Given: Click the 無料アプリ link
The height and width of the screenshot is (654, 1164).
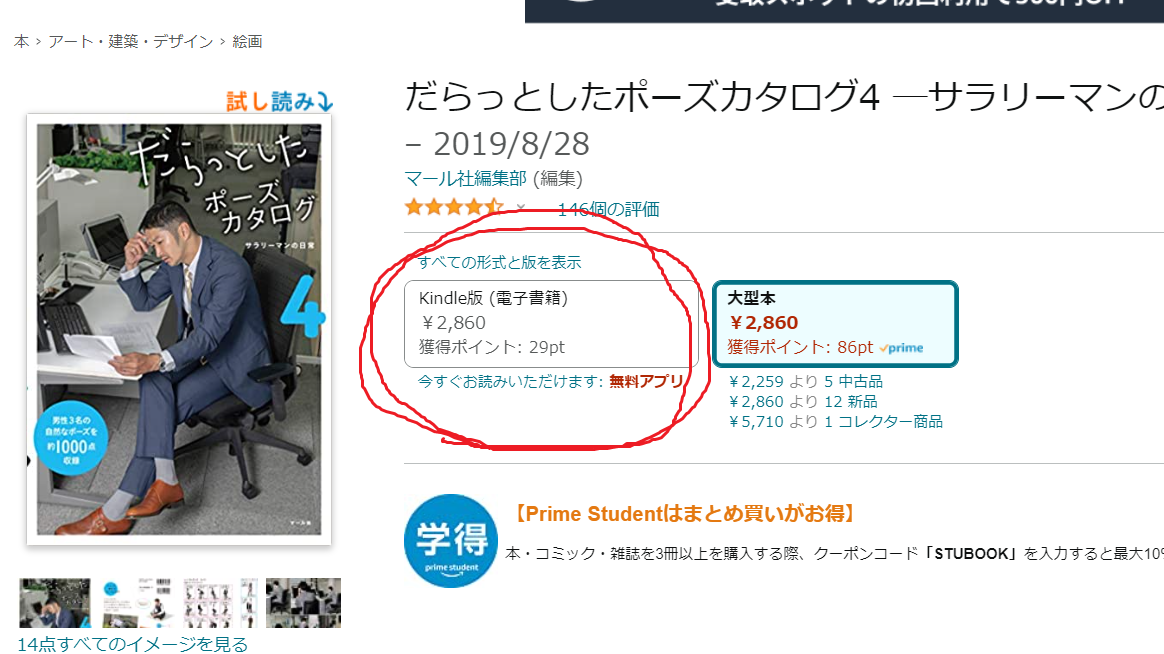Looking at the screenshot, I should click(x=647, y=382).
